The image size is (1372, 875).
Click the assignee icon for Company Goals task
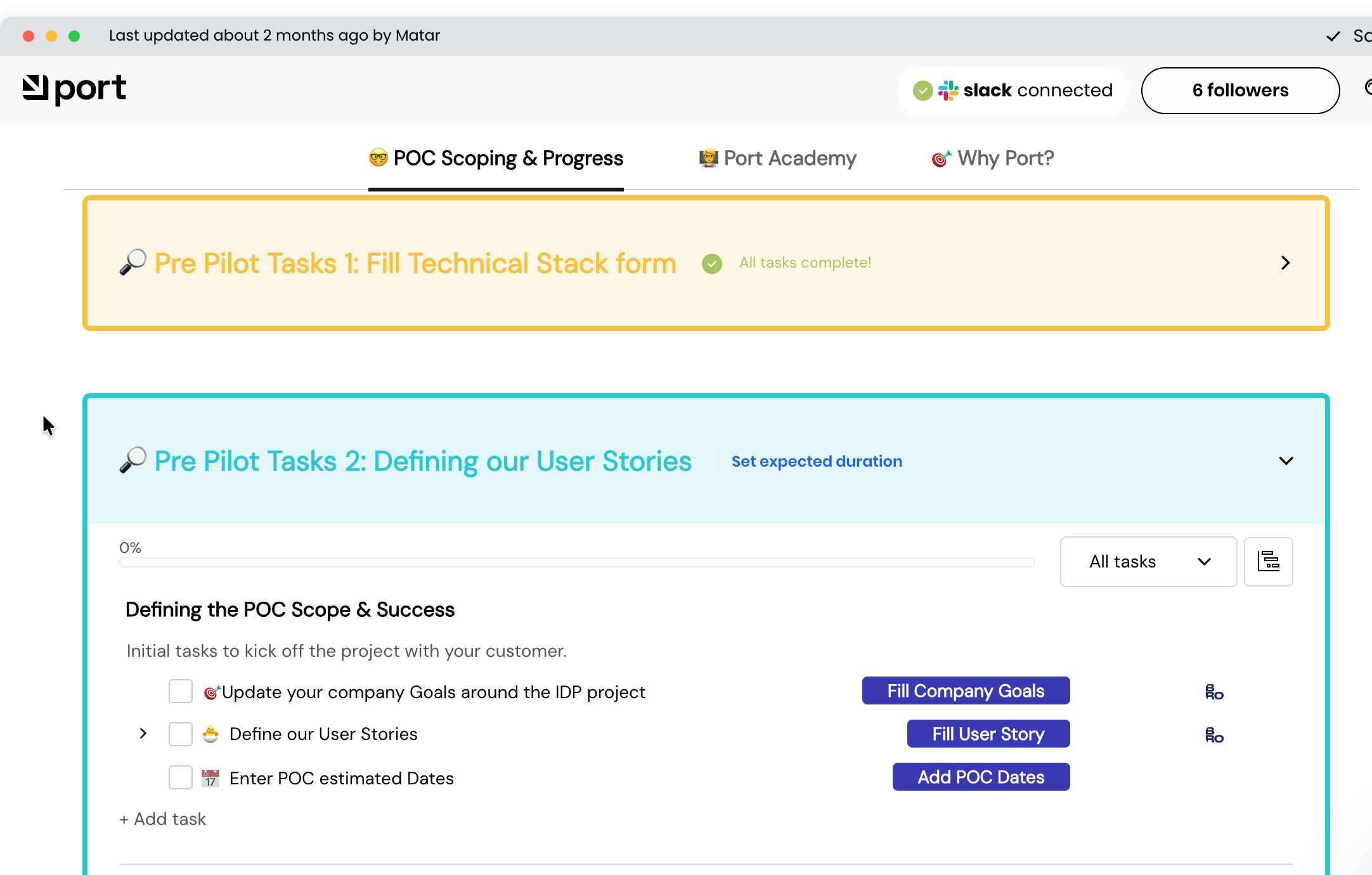pyautogui.click(x=1214, y=692)
